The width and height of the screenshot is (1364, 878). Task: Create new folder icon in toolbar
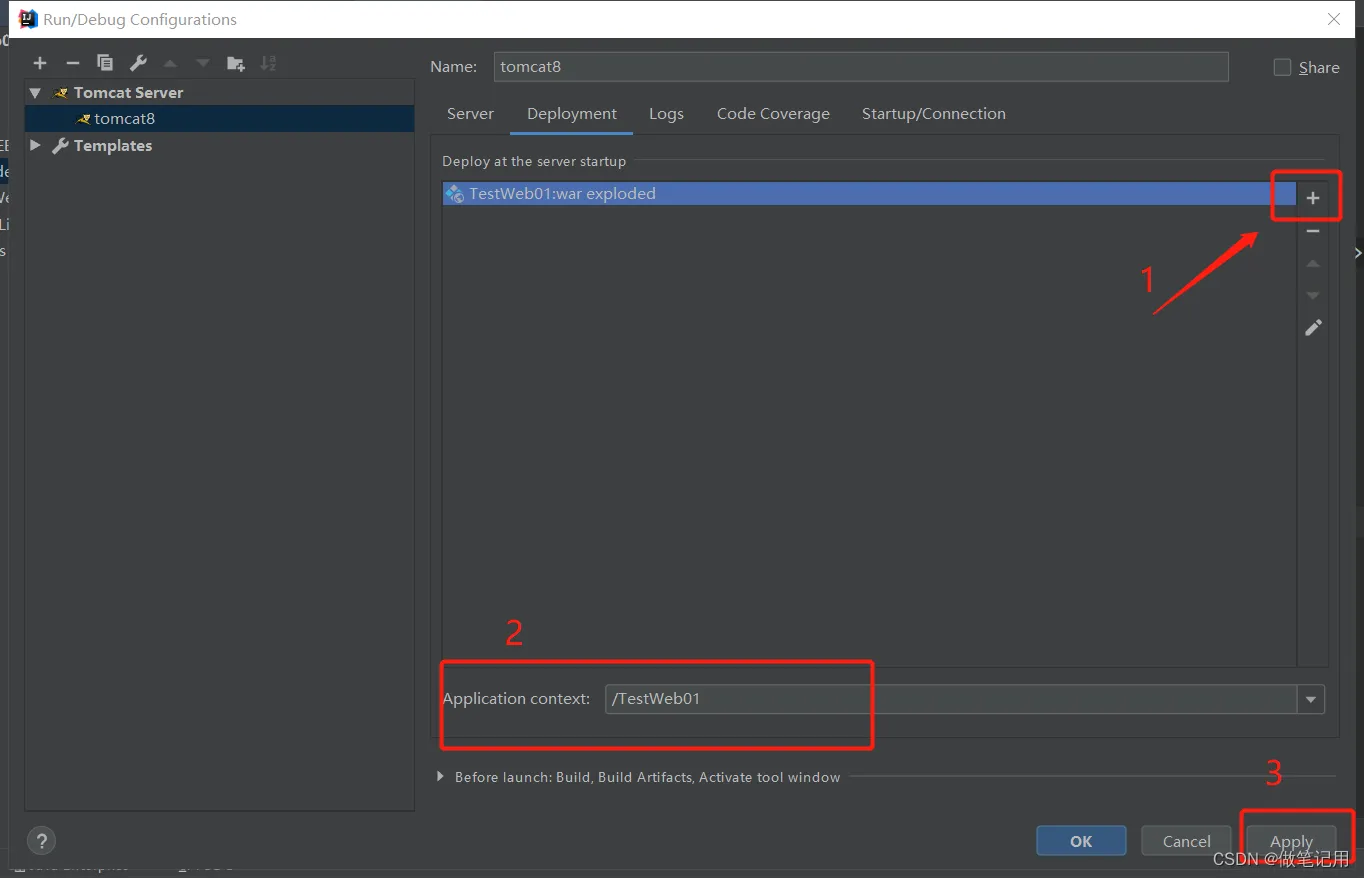(236, 63)
